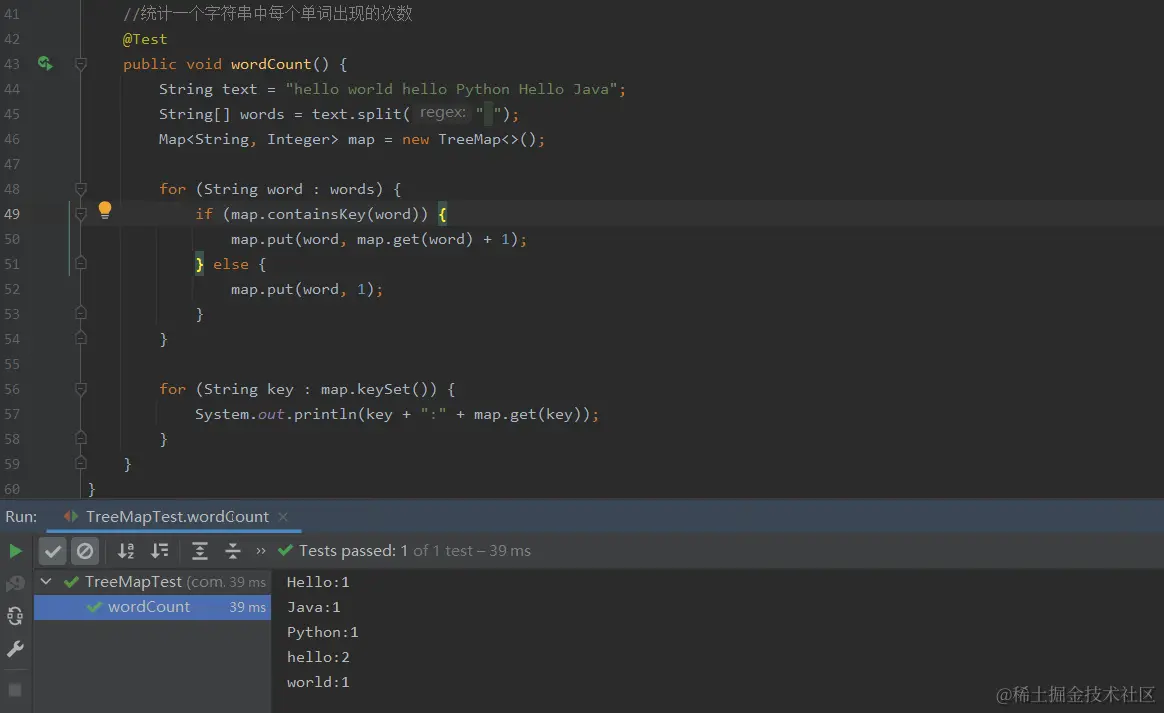Collapse the TreeMapTest node chevron
This screenshot has width=1164, height=713.
pyautogui.click(x=46, y=582)
